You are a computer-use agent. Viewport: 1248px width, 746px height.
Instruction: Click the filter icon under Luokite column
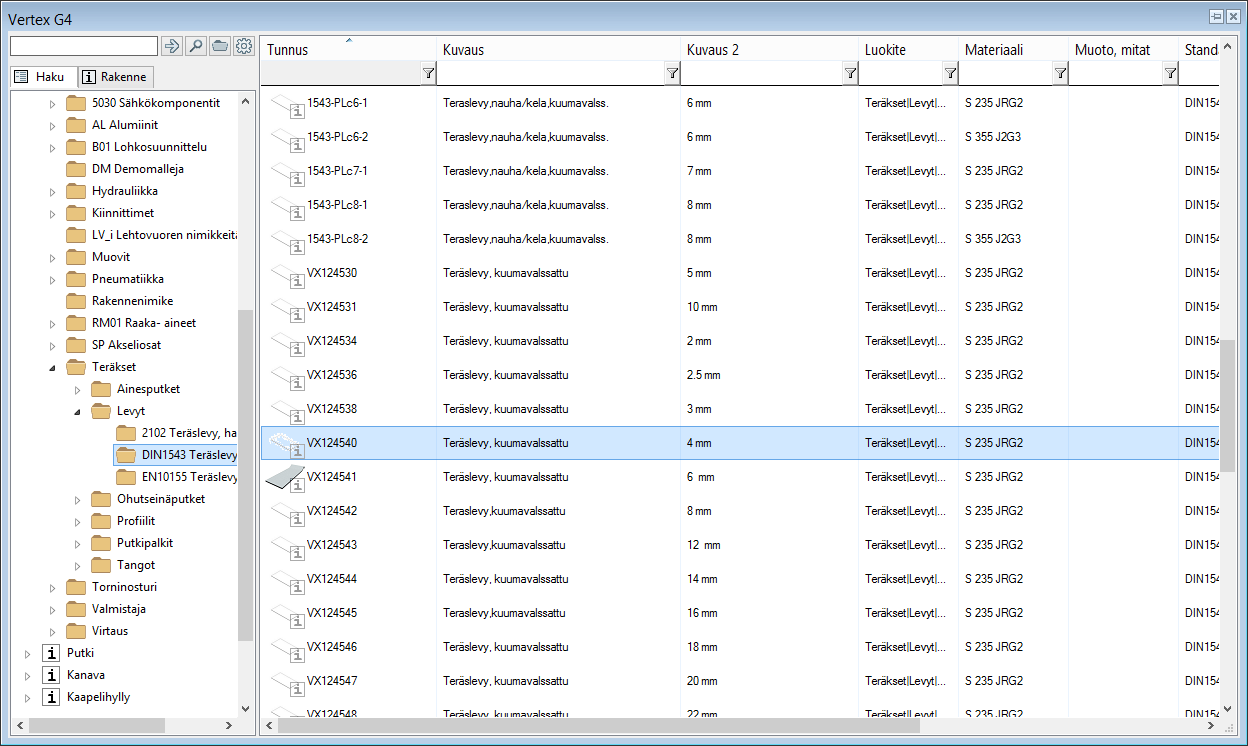click(x=950, y=73)
